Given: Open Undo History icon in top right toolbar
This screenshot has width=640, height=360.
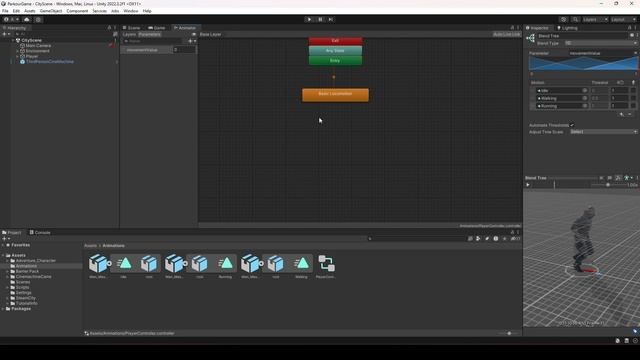Looking at the screenshot, I should tap(564, 19).
